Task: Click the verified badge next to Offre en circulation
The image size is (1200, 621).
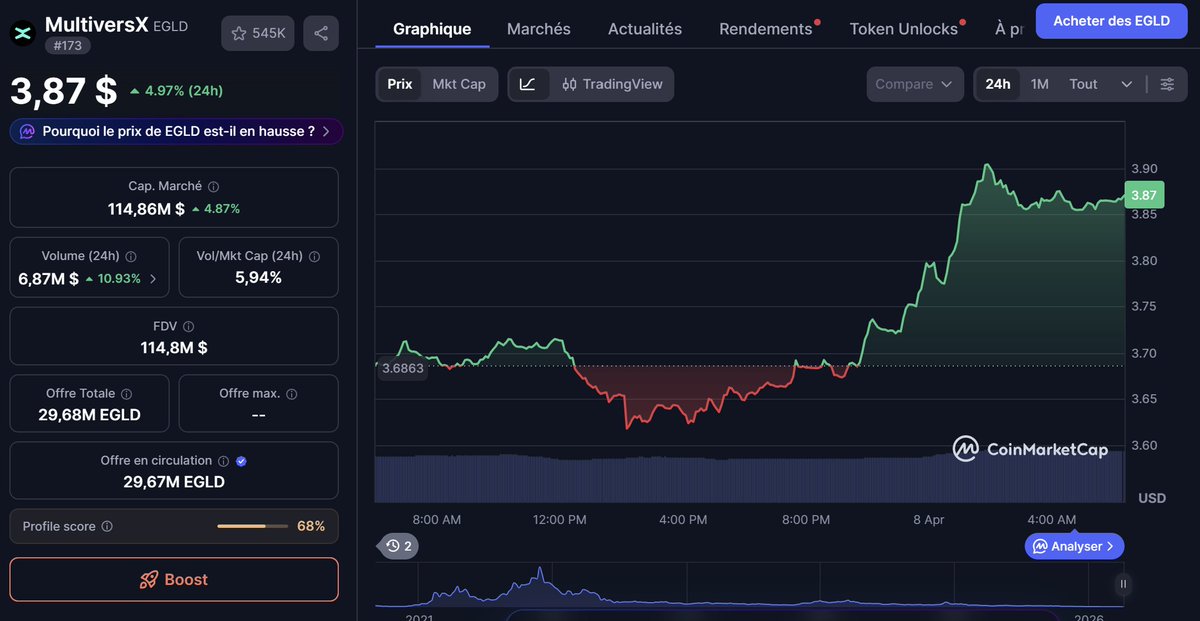Action: [241, 461]
